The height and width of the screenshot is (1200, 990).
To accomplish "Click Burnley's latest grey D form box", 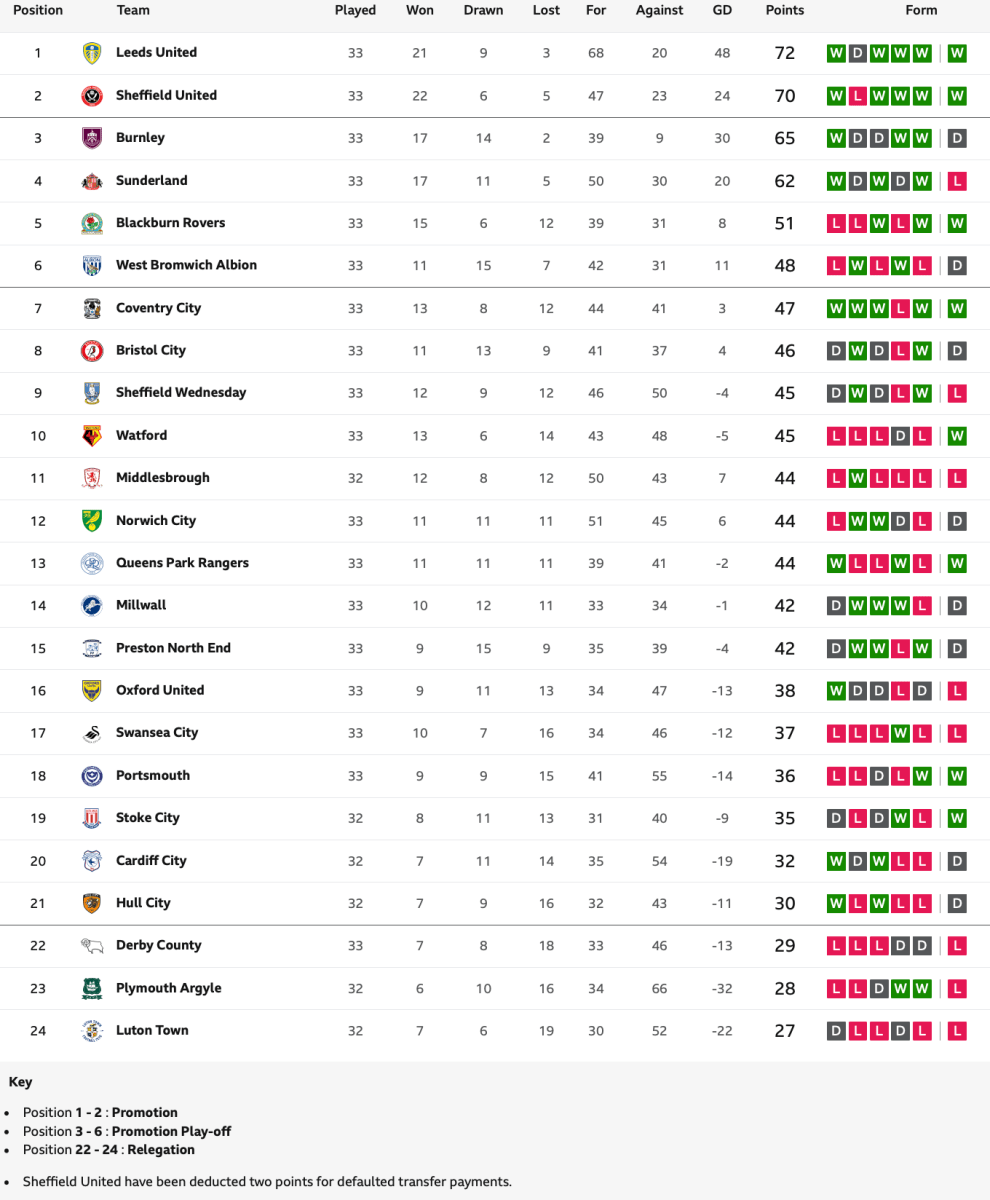I will (957, 138).
